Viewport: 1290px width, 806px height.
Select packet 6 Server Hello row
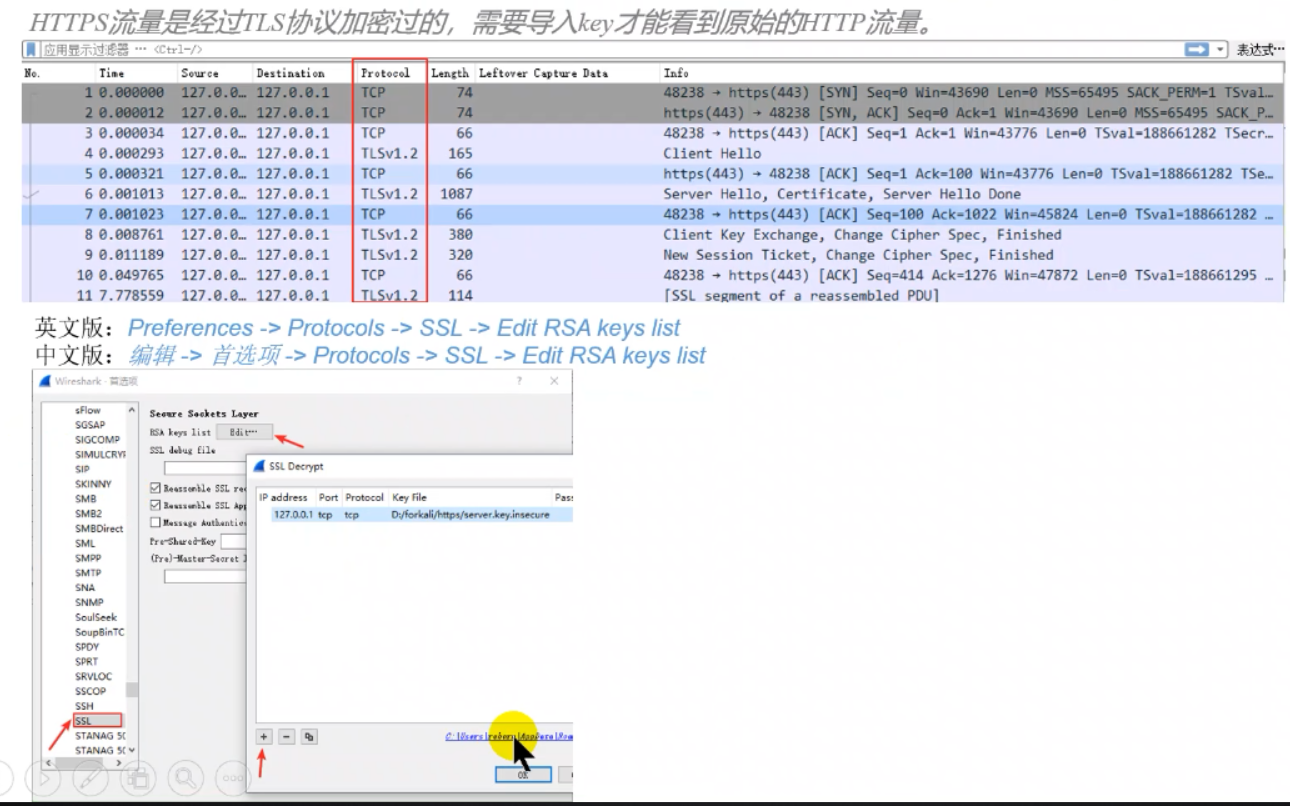(653, 194)
